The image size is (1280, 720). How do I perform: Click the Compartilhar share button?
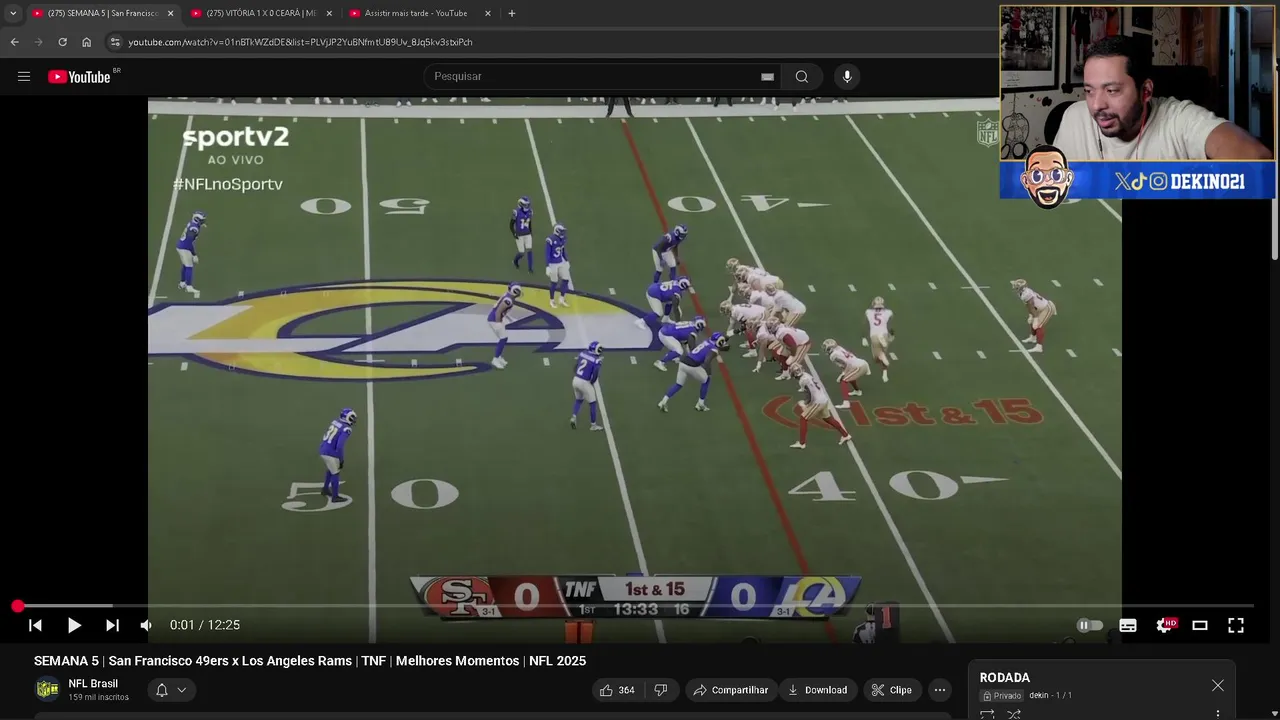click(x=731, y=690)
